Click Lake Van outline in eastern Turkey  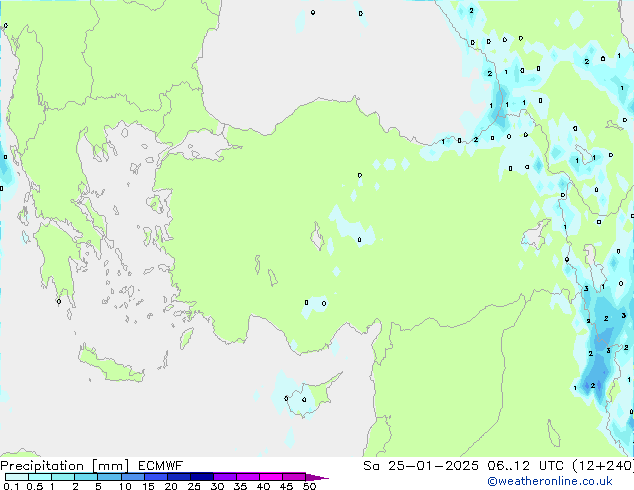pos(536,235)
